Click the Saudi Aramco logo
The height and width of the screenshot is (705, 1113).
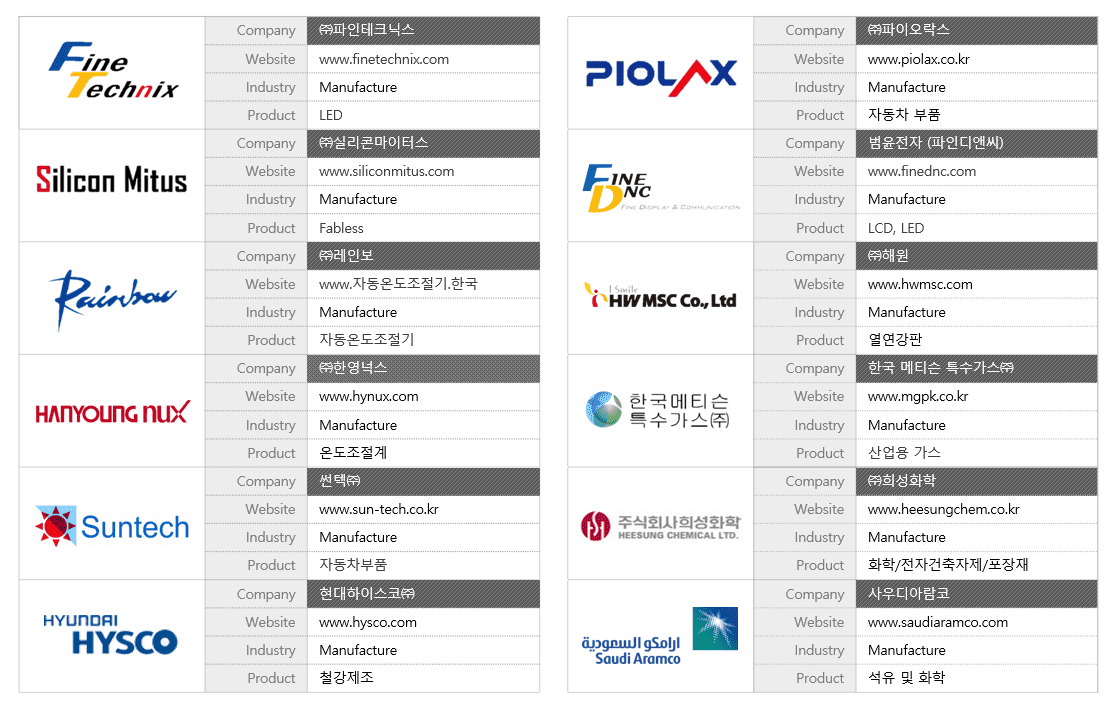click(661, 637)
